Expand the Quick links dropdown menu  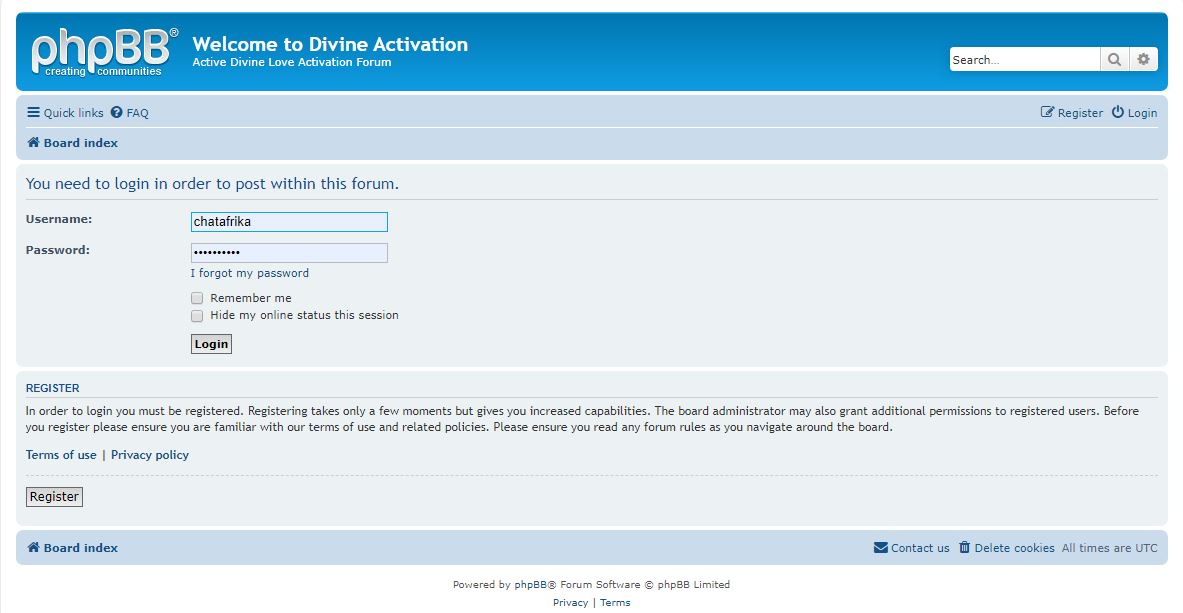(x=65, y=113)
